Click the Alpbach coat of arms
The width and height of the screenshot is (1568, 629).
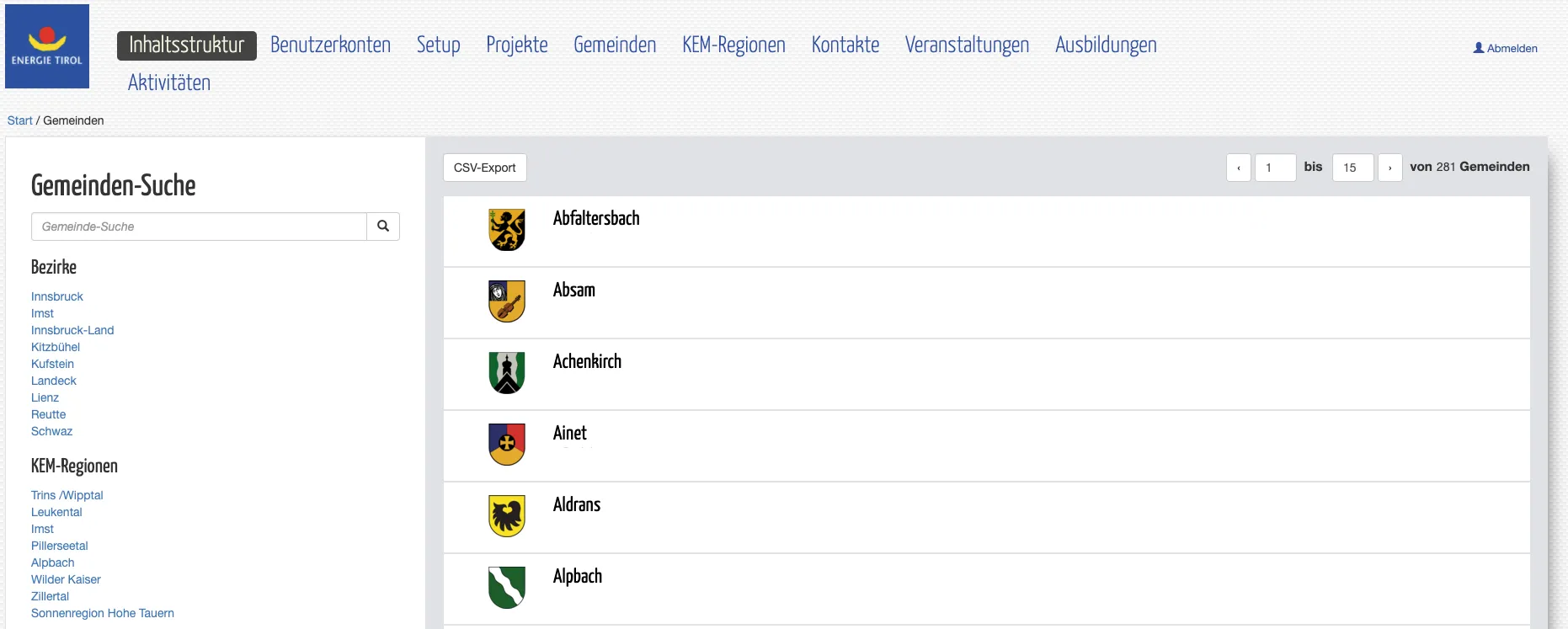(507, 588)
